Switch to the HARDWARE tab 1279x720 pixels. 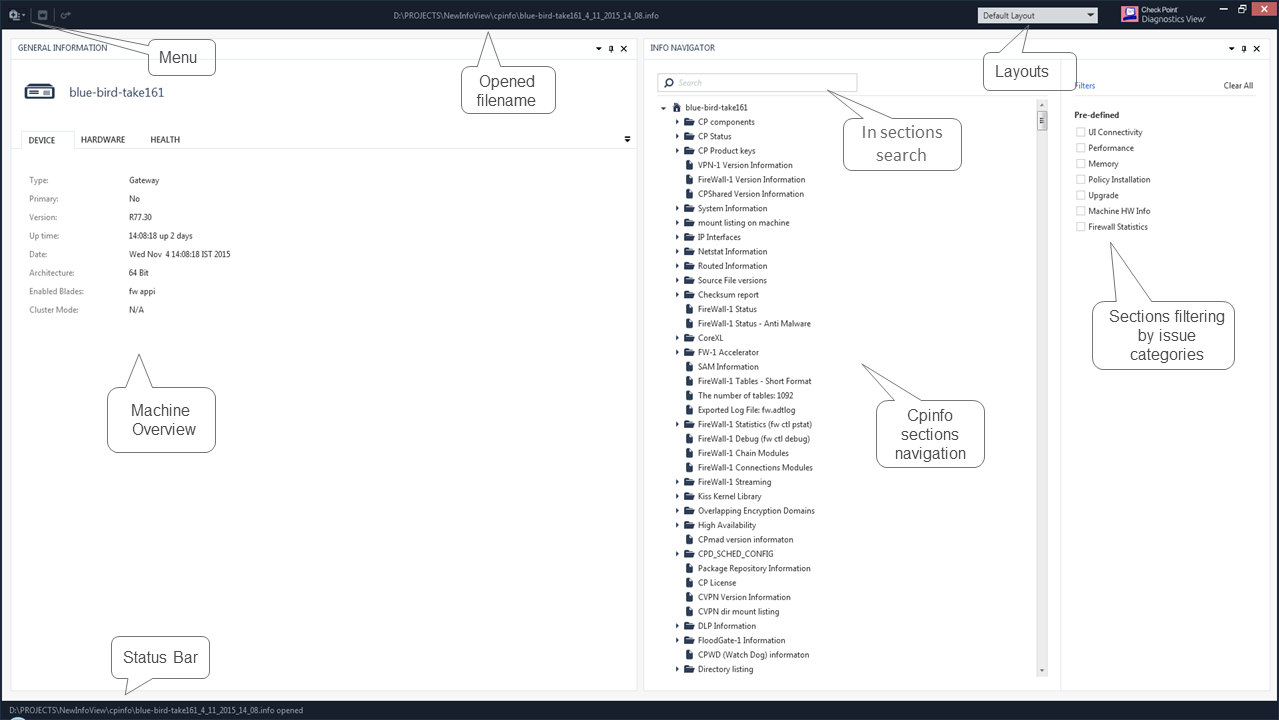coord(103,140)
